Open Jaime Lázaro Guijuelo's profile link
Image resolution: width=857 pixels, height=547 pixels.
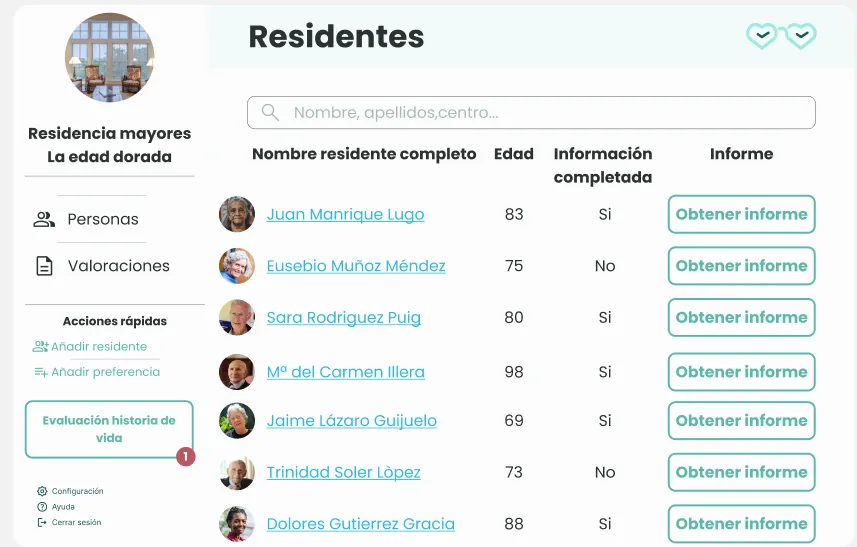pos(352,421)
